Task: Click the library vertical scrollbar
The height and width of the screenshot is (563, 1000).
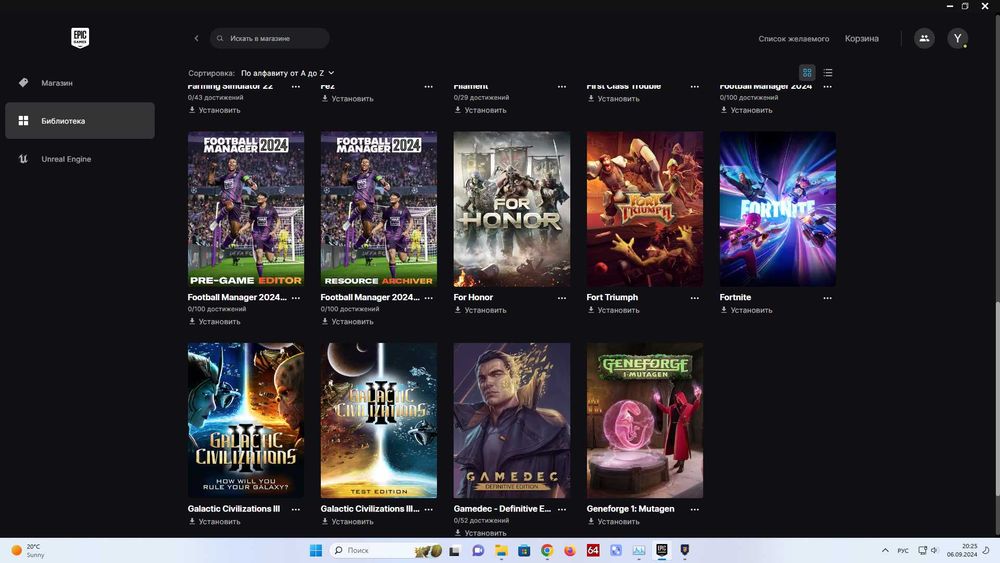Action: click(996, 397)
